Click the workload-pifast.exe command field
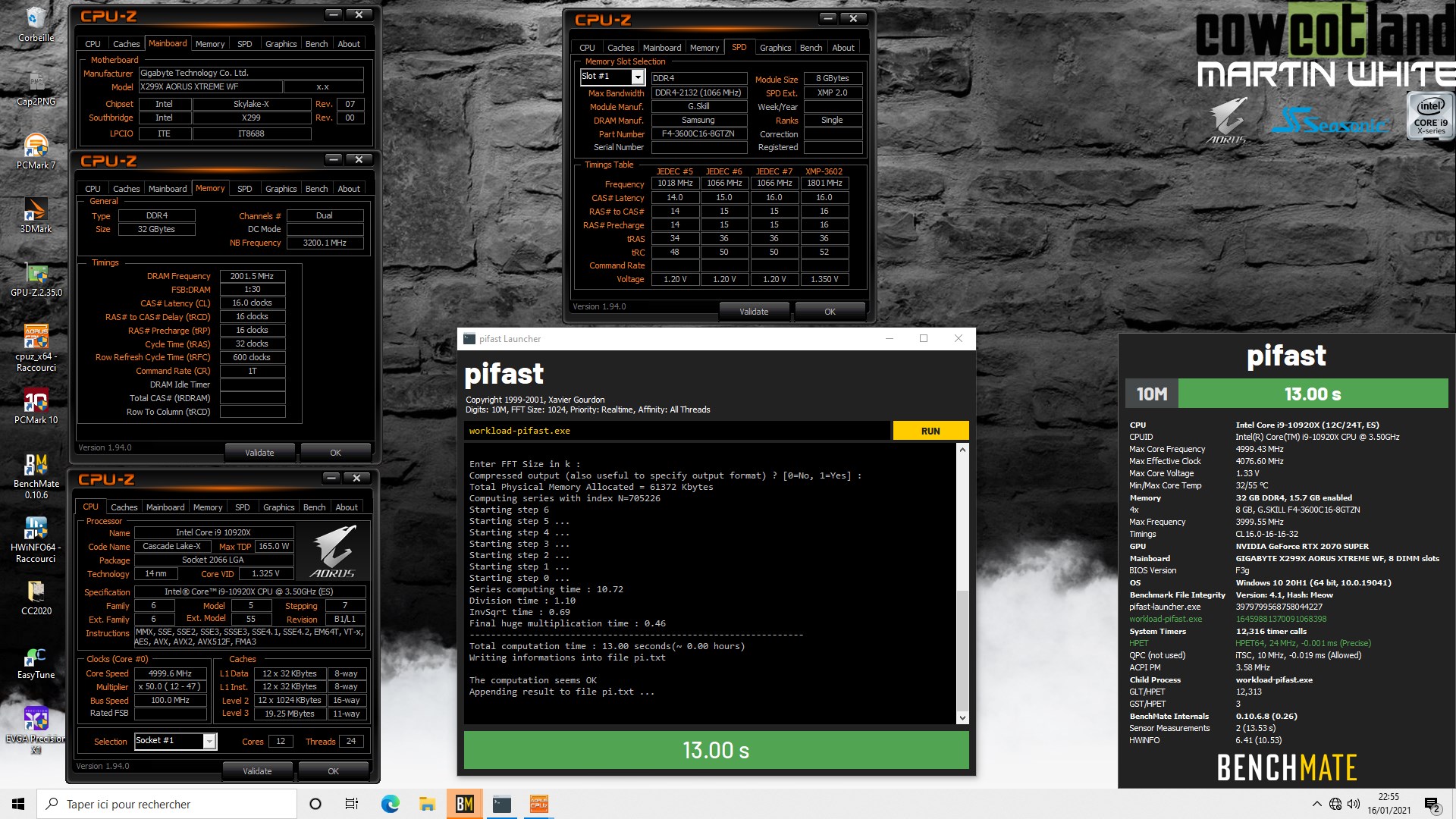The width and height of the screenshot is (1456, 819). [677, 431]
